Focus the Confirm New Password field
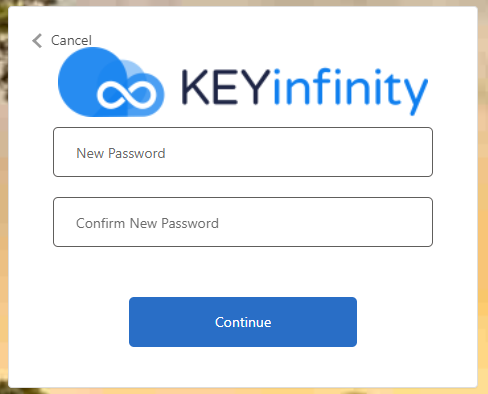The width and height of the screenshot is (488, 394). point(243,222)
